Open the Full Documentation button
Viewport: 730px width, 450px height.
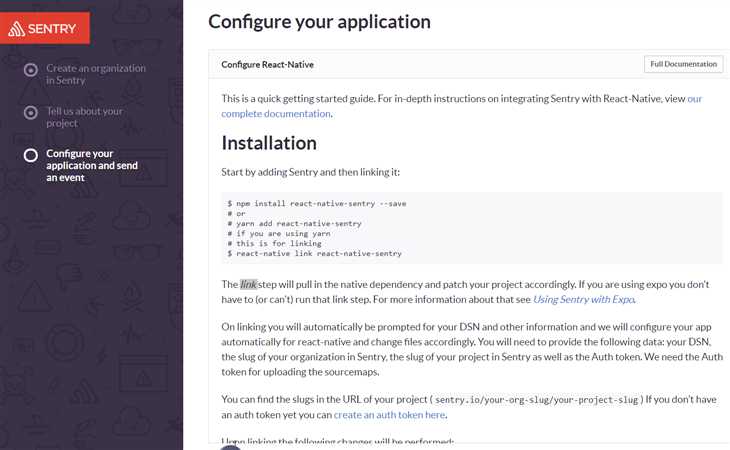683,64
